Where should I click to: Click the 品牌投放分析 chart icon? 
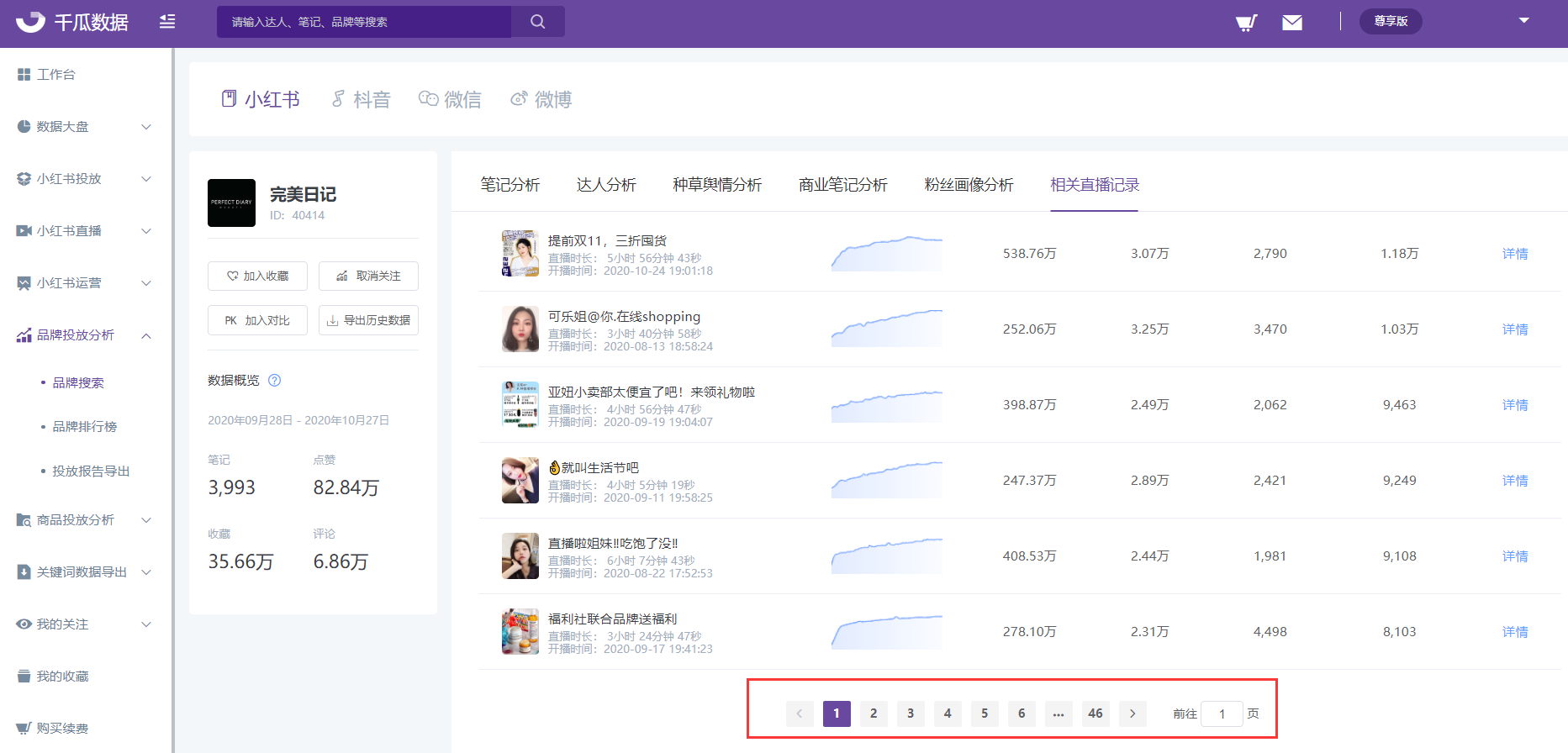pos(24,335)
